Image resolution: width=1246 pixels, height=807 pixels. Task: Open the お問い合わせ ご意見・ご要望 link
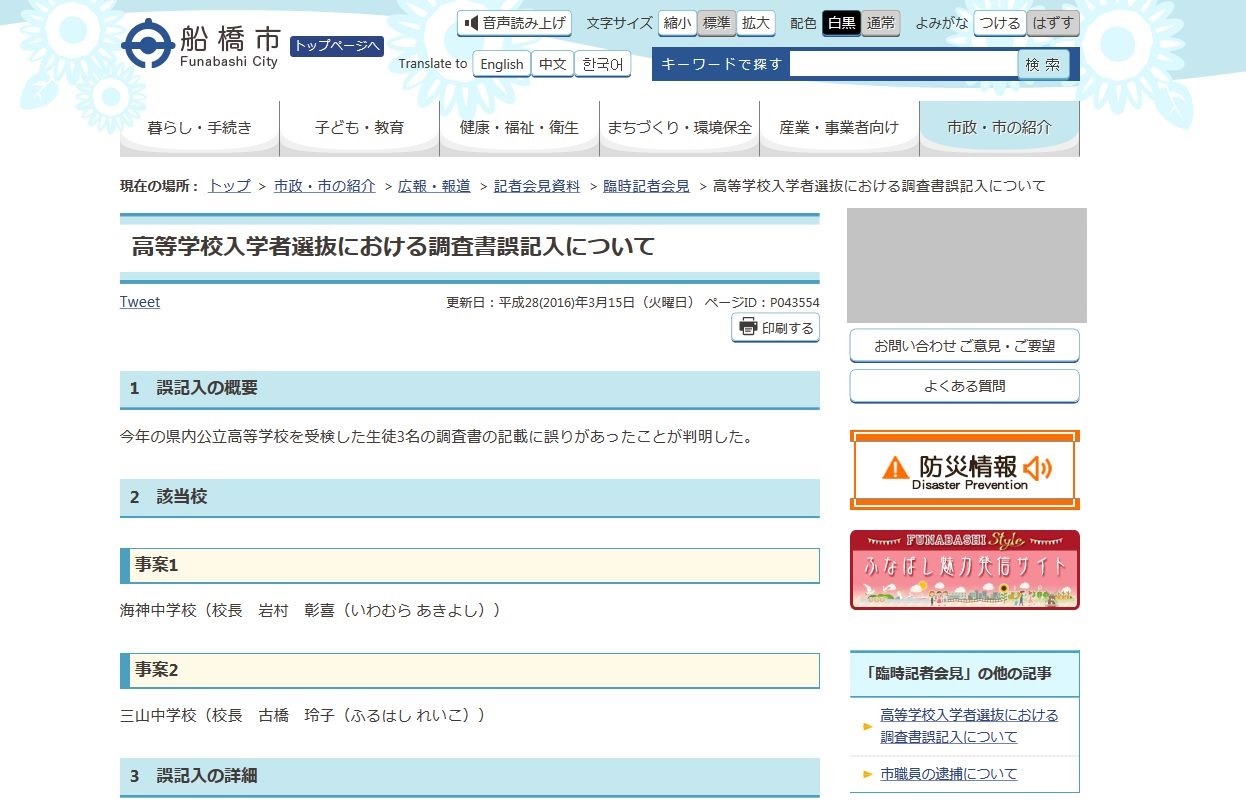(x=963, y=345)
